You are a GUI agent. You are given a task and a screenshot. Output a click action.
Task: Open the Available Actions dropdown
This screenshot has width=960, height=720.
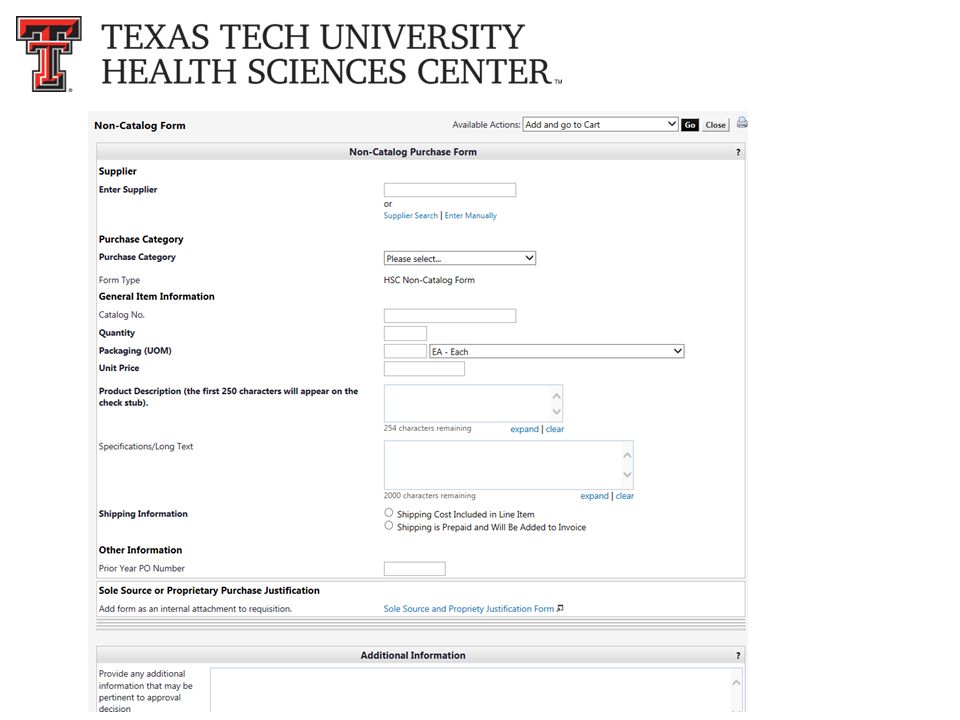[x=600, y=124]
